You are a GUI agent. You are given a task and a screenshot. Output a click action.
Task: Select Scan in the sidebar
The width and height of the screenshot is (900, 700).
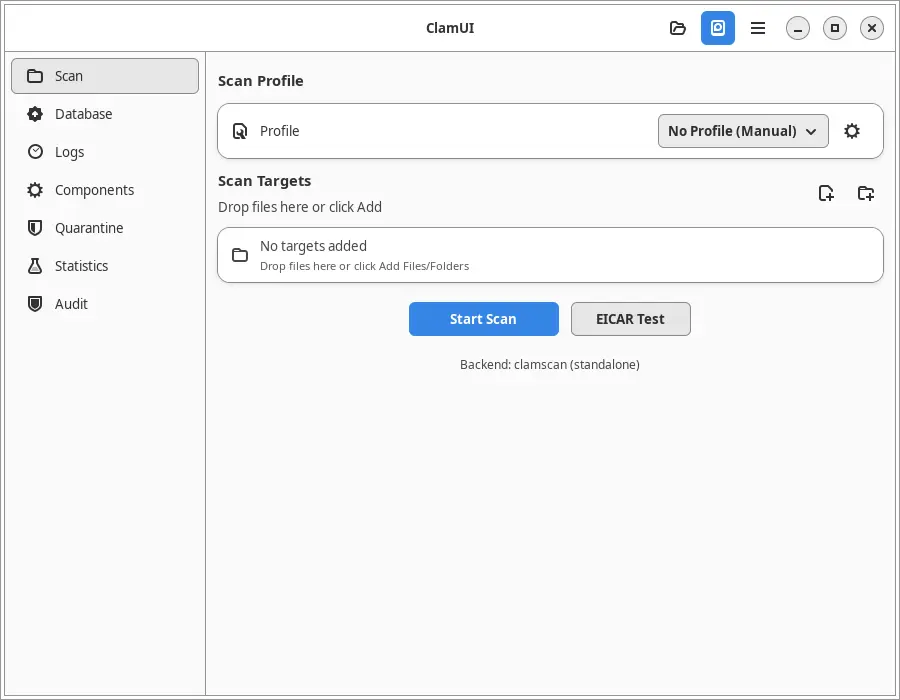point(105,76)
